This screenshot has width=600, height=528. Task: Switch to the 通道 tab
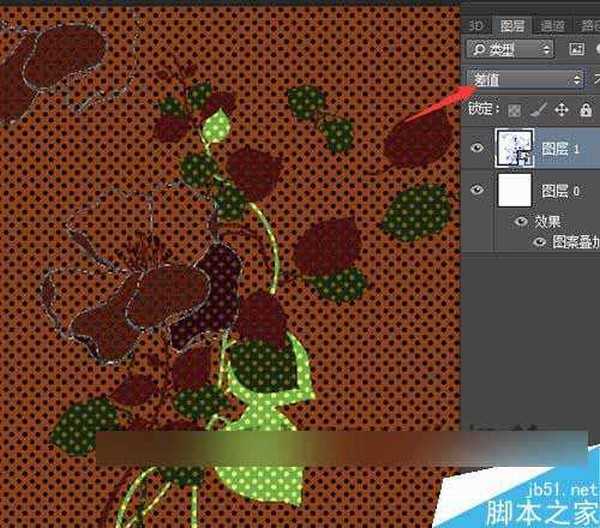click(550, 24)
